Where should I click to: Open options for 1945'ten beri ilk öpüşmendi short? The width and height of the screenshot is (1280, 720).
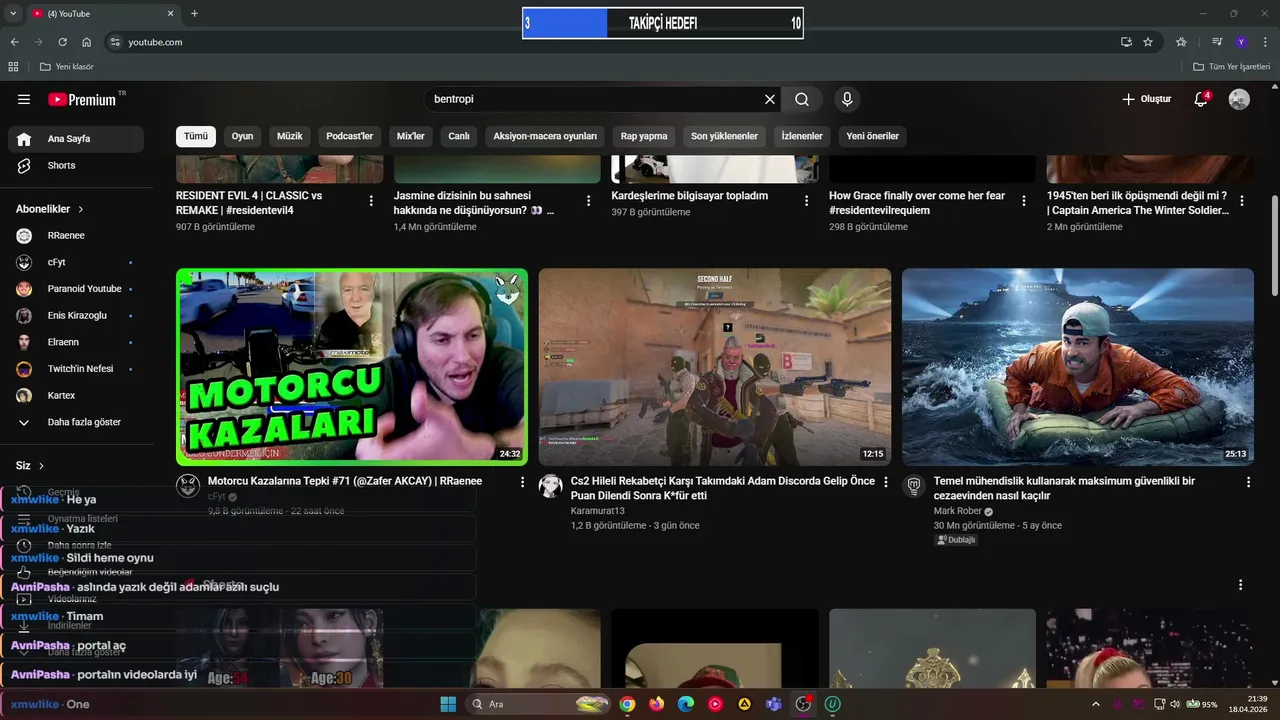pyautogui.click(x=1242, y=201)
